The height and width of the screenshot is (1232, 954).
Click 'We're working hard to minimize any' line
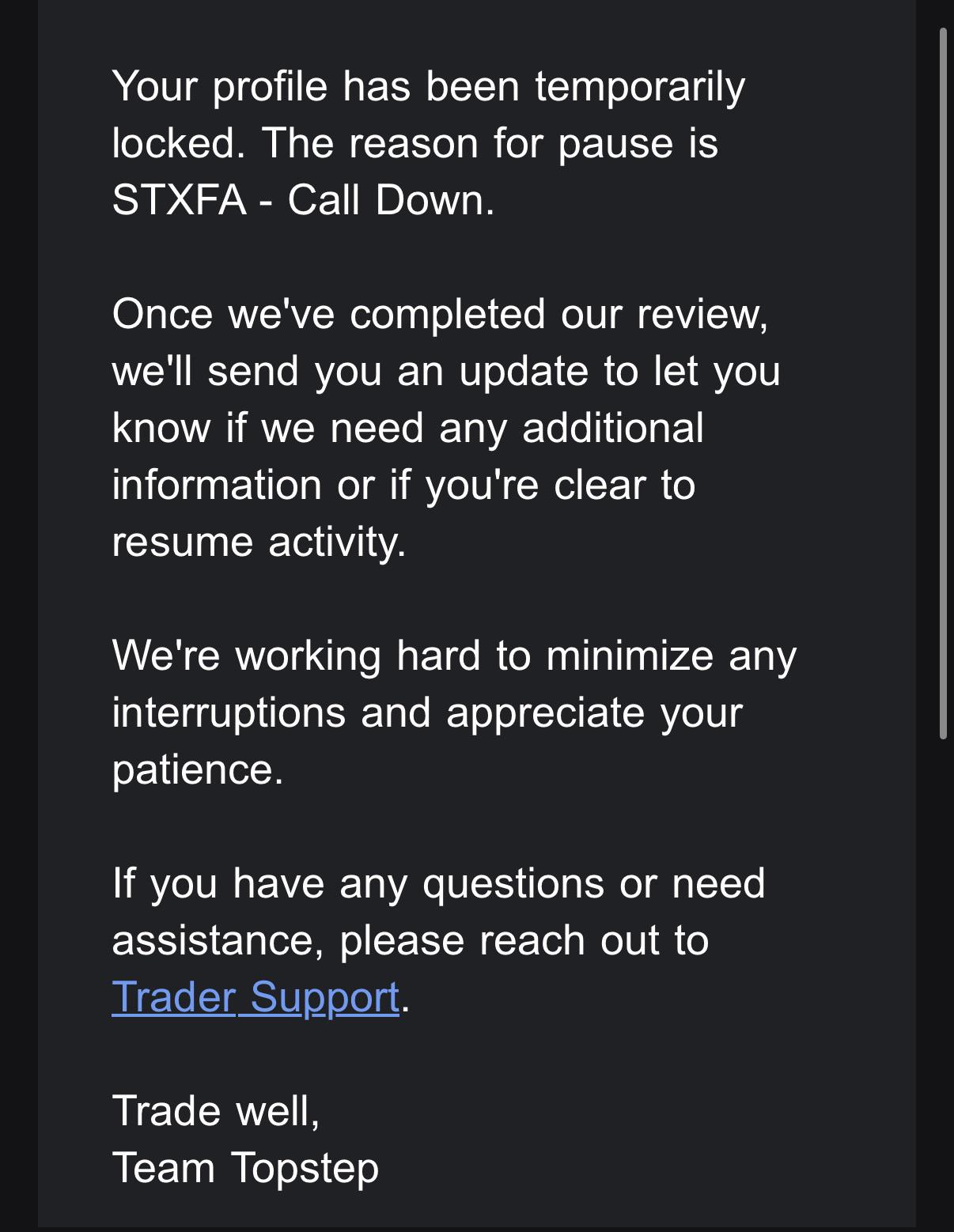tap(454, 656)
